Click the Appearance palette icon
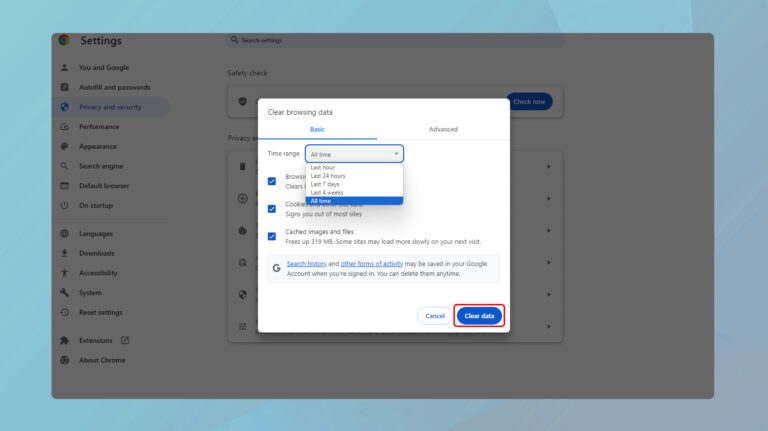 [64, 146]
